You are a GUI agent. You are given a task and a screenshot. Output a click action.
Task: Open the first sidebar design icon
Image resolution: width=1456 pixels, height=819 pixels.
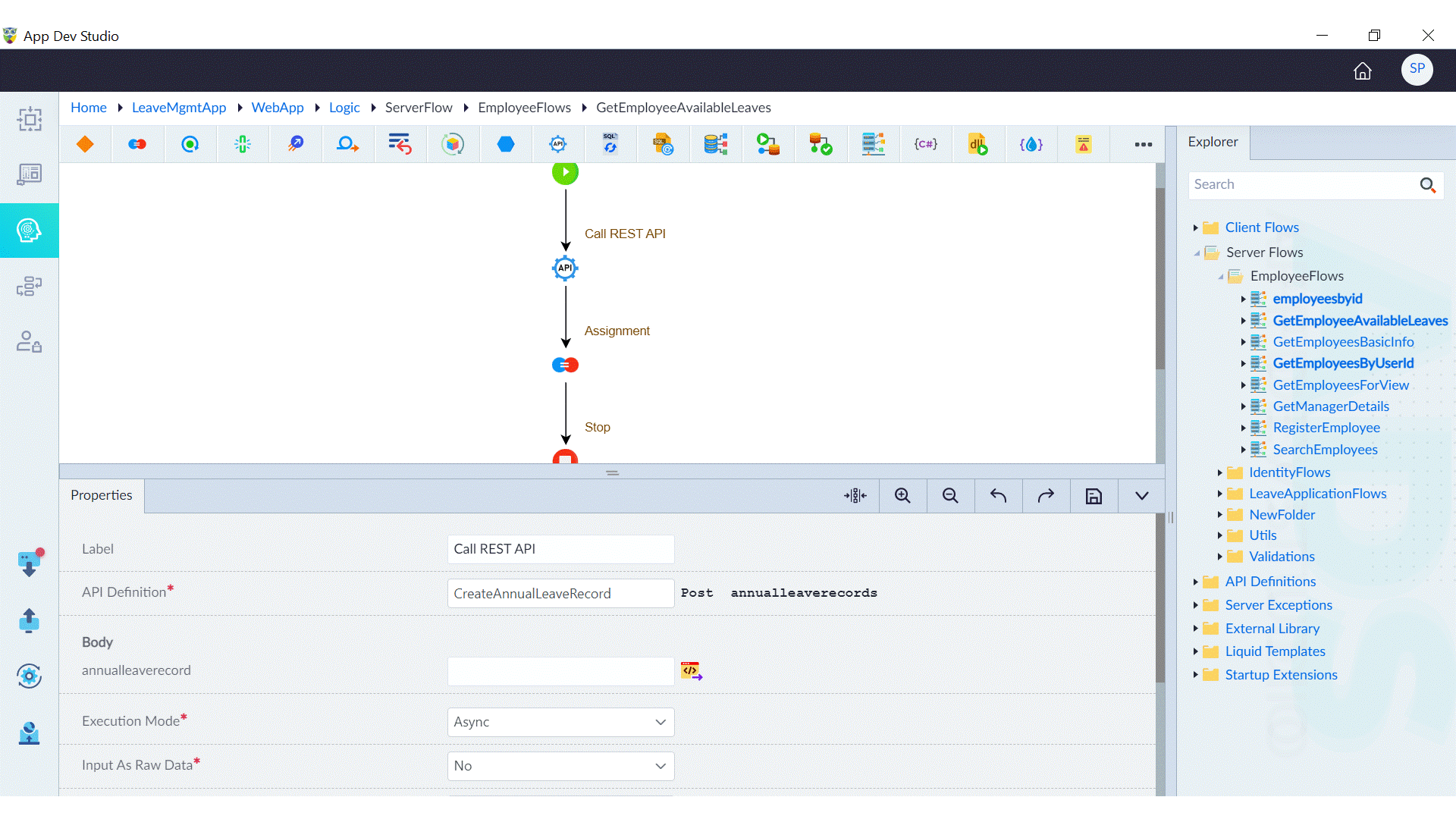click(x=30, y=119)
